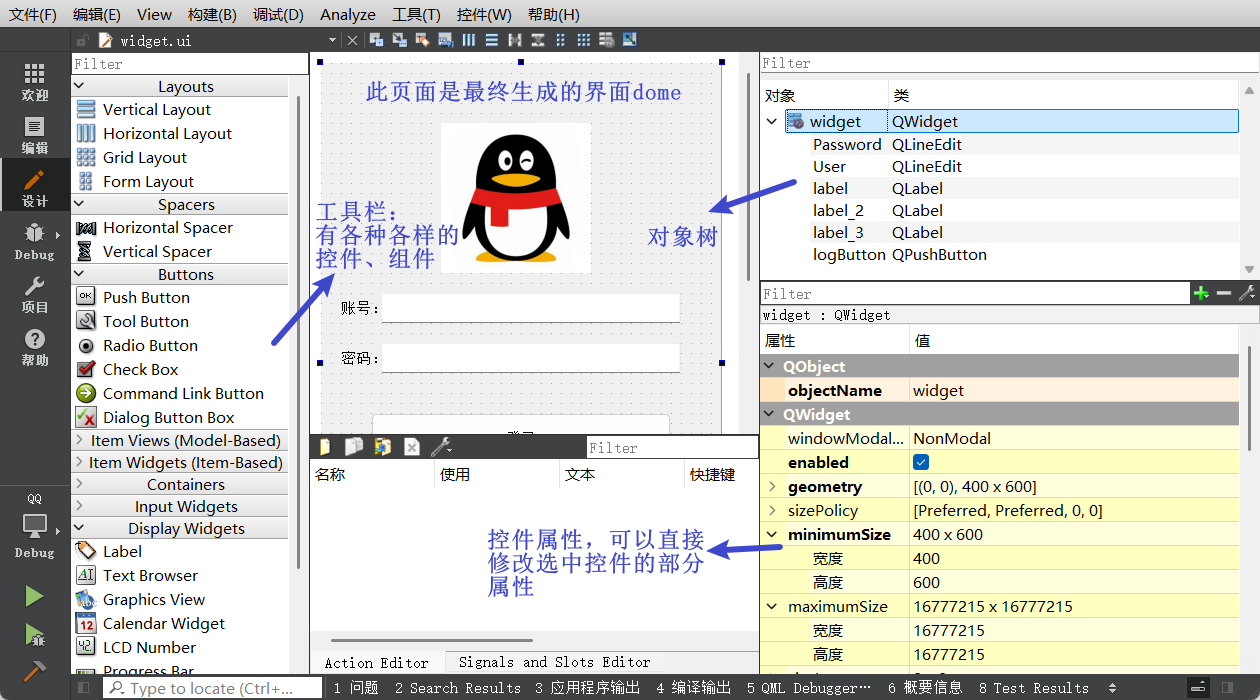
Task: Open the 欢迎 (Welcome) mode
Action: [34, 81]
